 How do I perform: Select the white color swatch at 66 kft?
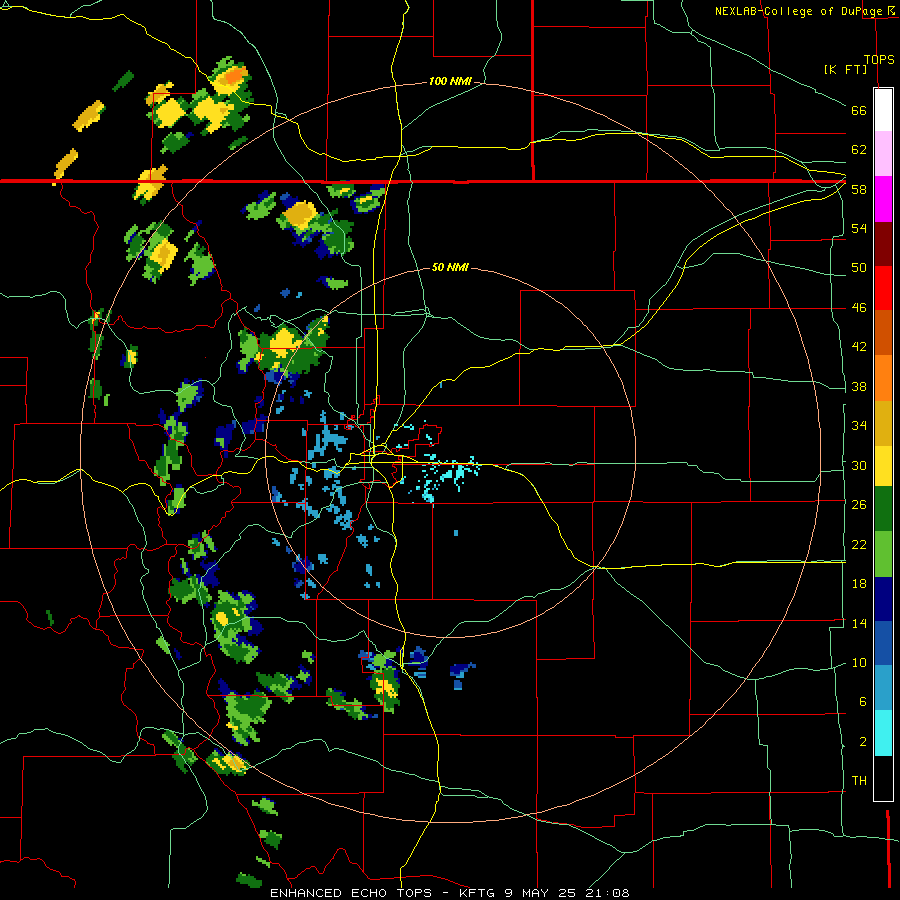click(883, 110)
